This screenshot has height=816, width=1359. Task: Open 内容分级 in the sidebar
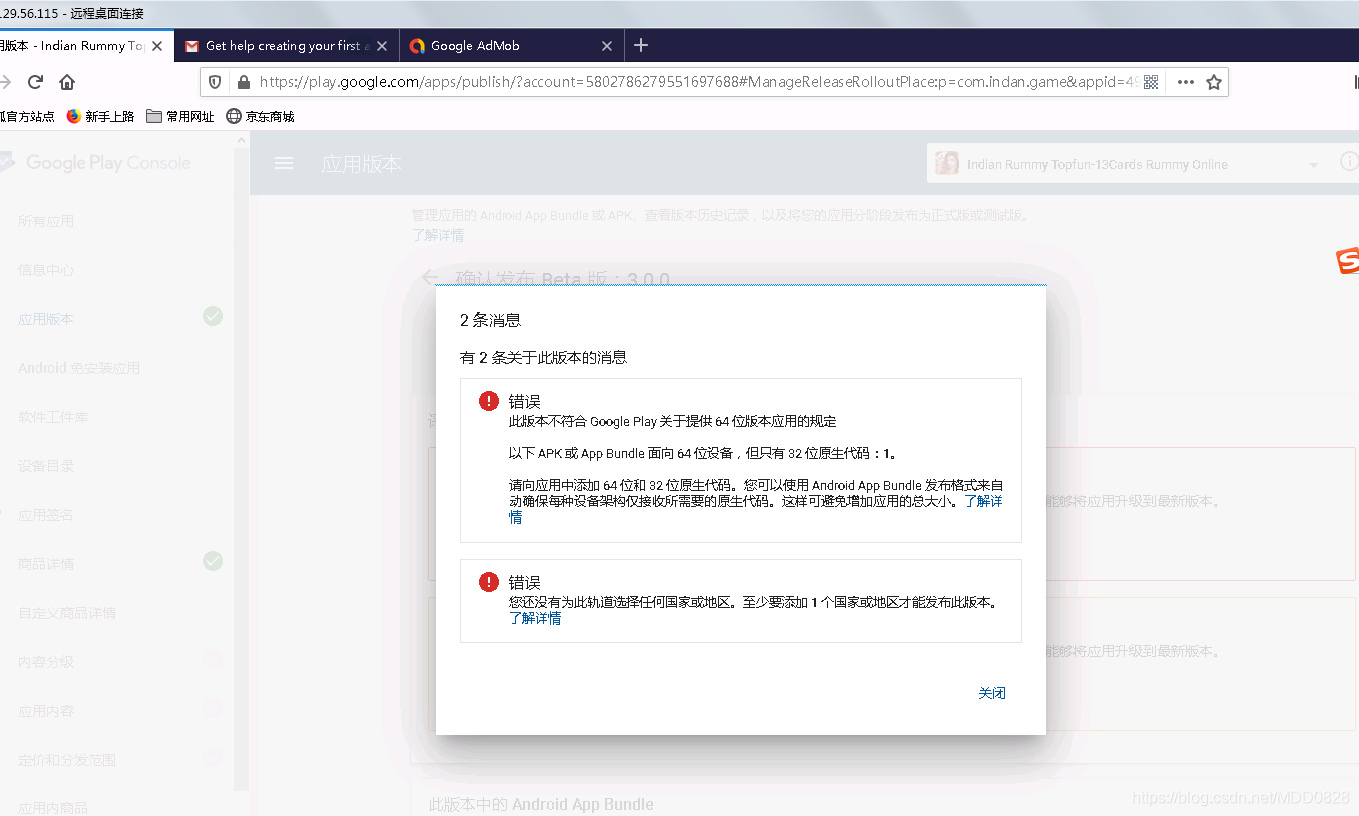[x=46, y=662]
